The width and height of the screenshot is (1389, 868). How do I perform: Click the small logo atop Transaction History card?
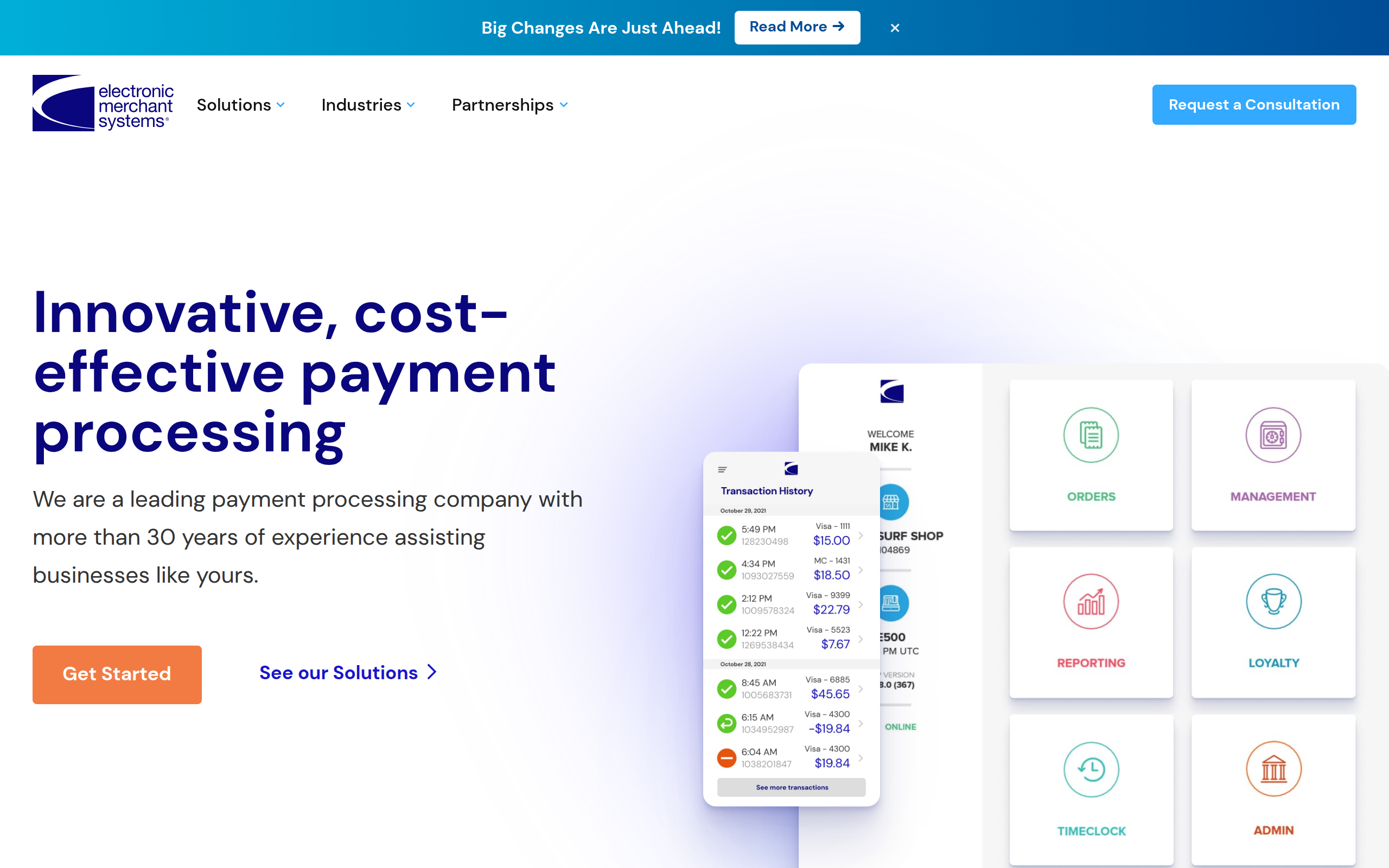(791, 468)
